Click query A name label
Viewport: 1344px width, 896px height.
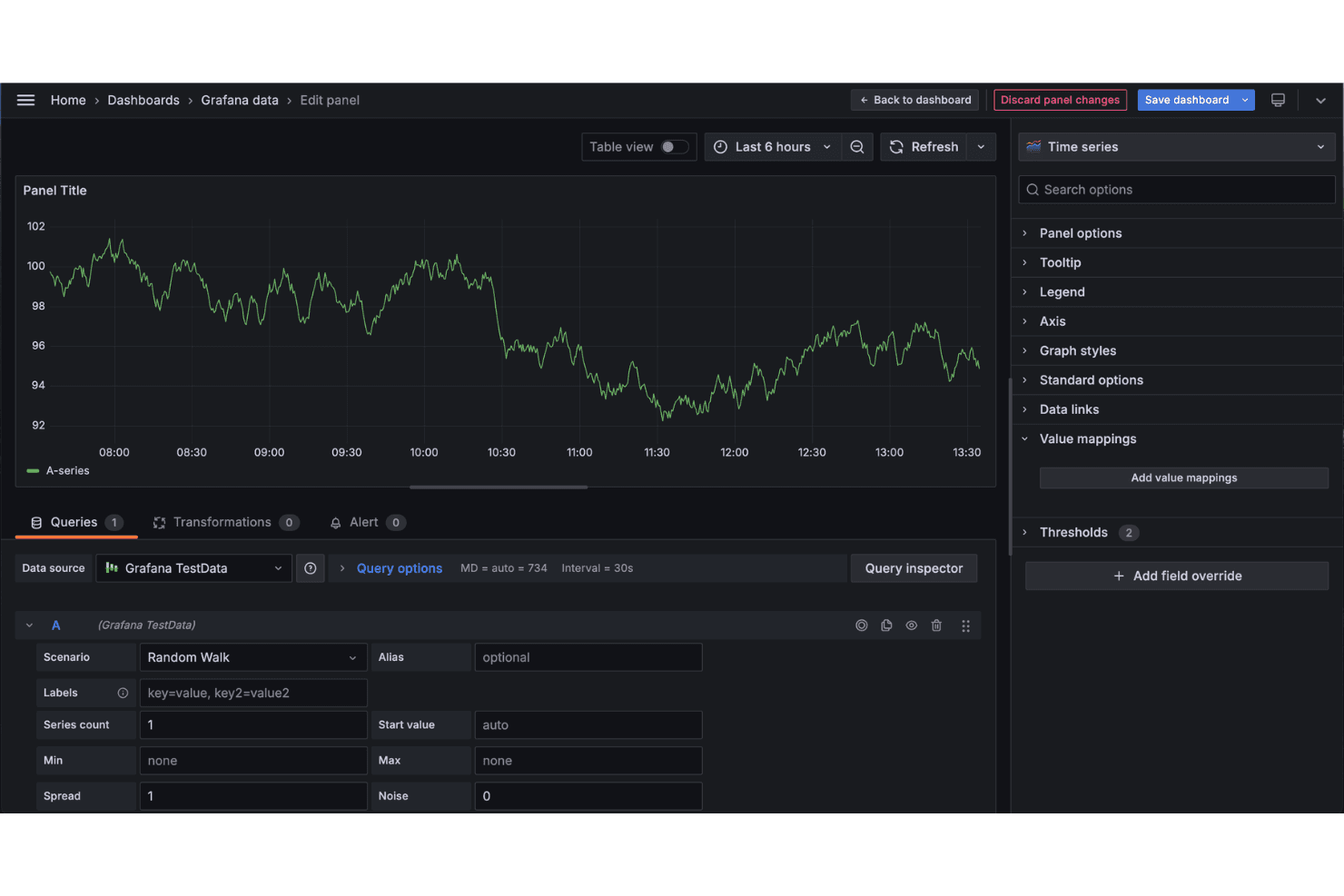pyautogui.click(x=55, y=625)
